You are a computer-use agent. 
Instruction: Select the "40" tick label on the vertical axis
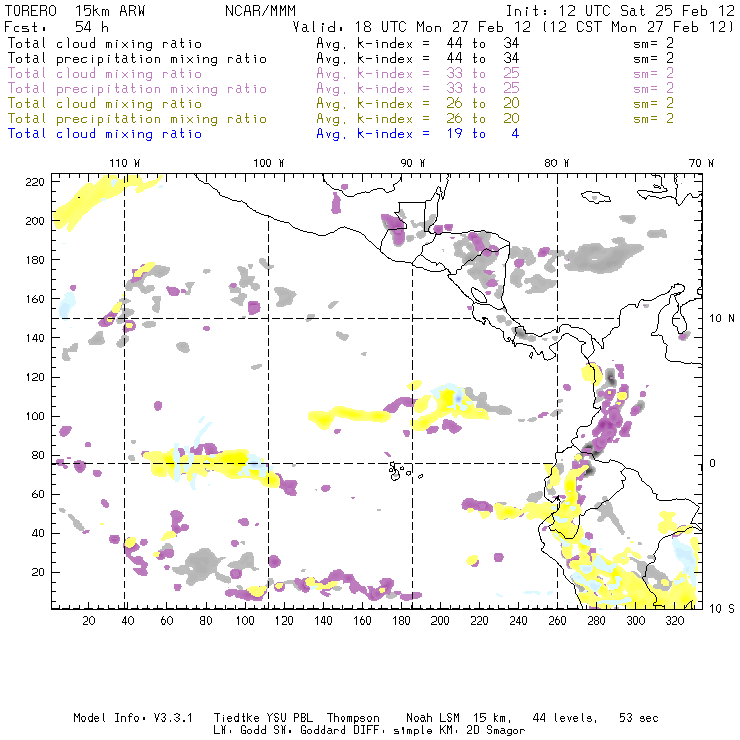coord(39,533)
